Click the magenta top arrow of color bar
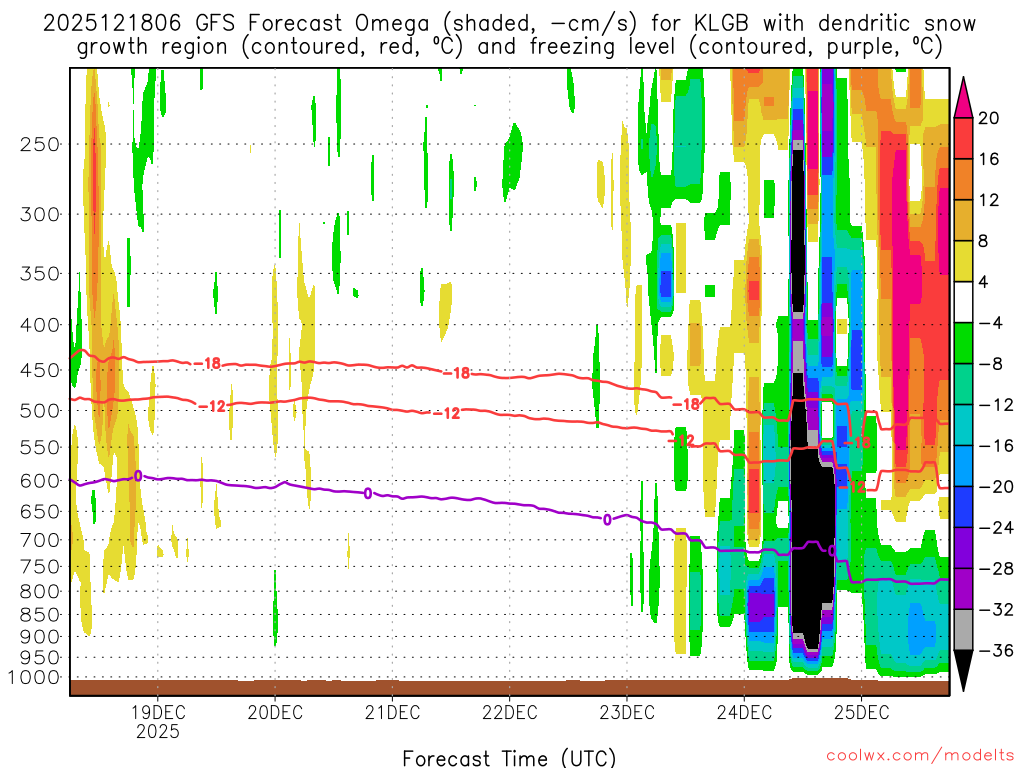The height and width of the screenshot is (768, 1024). 963,99
